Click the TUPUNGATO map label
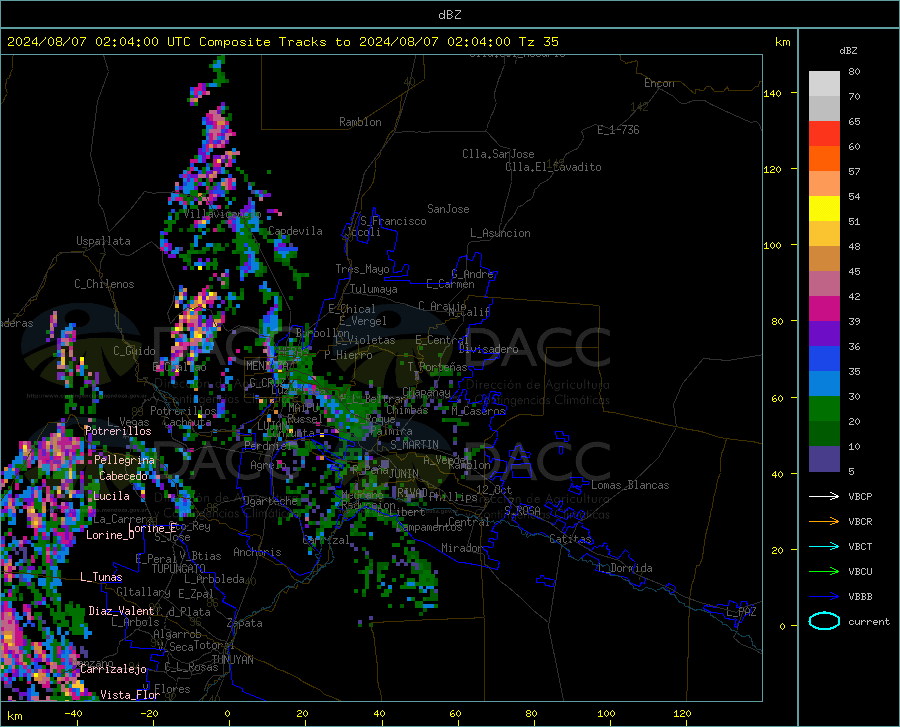Viewport: 900px width, 727px height. coord(179,569)
